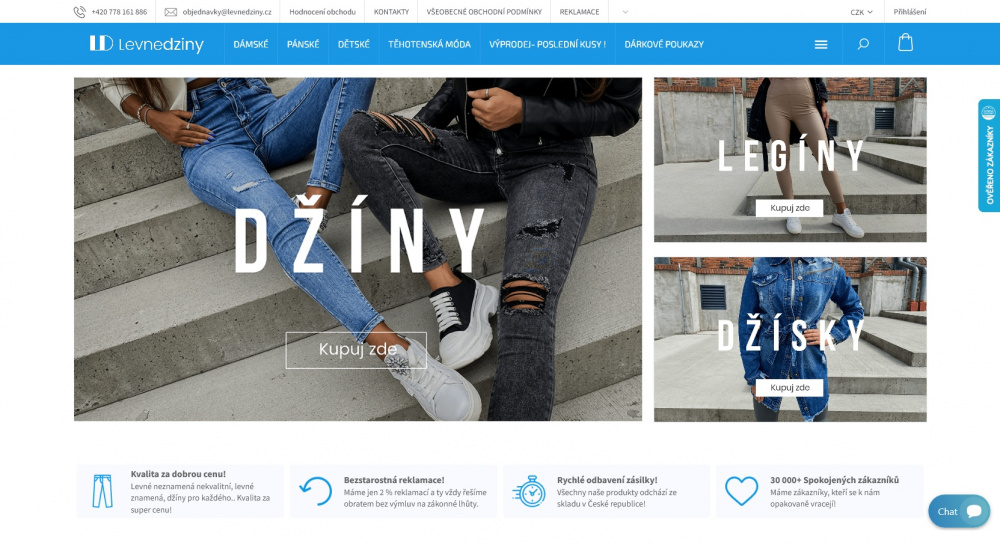This screenshot has width=1000, height=545.
Task: Click the circular arrow returns icon
Action: click(316, 491)
